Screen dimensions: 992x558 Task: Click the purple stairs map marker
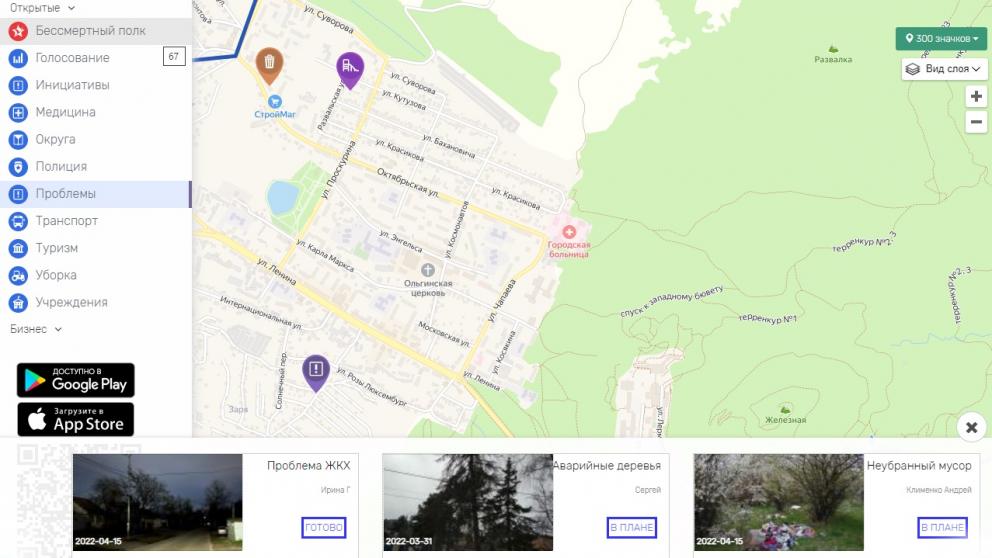[349, 68]
